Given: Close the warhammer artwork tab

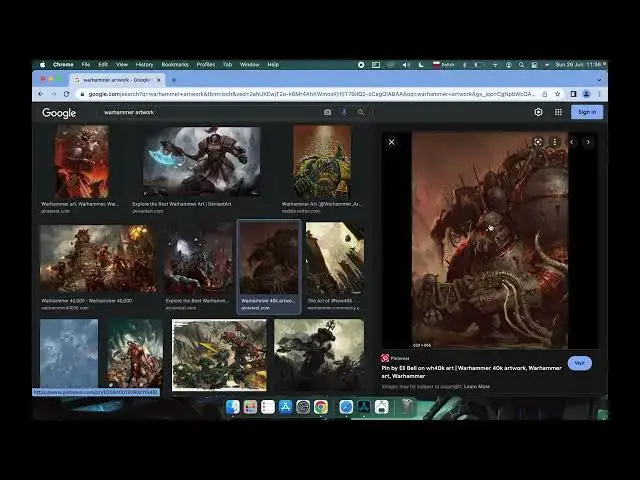Looking at the screenshot, I should pyautogui.click(x=159, y=80).
